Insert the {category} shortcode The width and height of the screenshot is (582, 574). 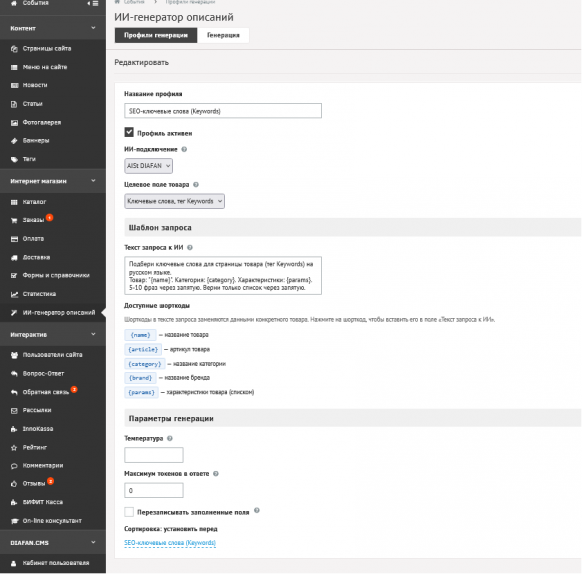pos(145,364)
